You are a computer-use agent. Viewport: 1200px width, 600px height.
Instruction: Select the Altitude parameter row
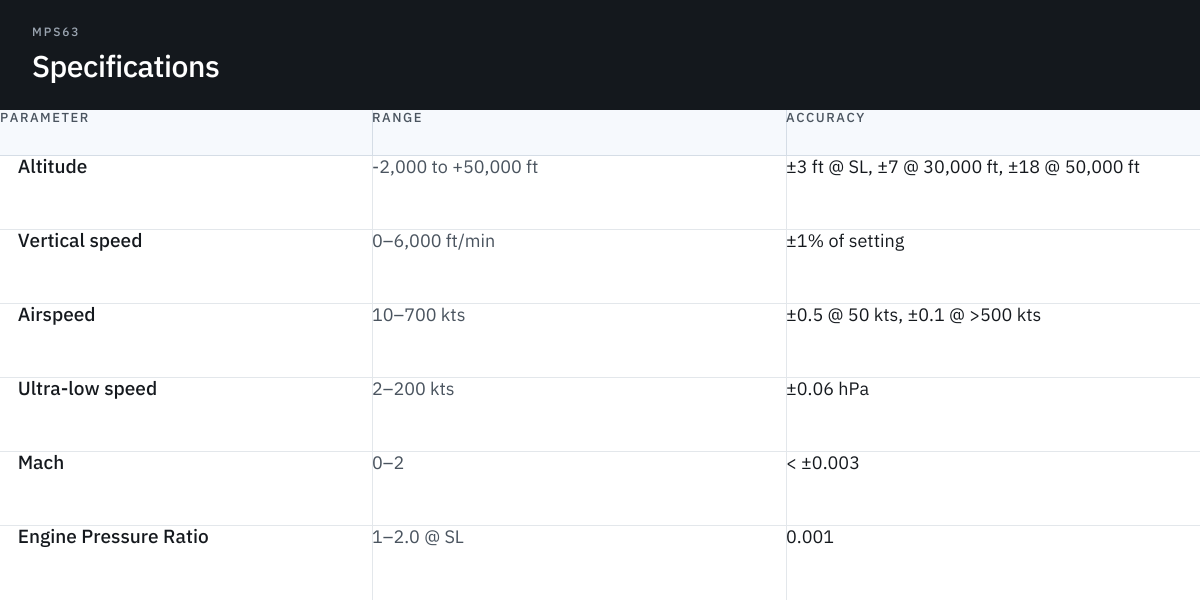tap(600, 193)
